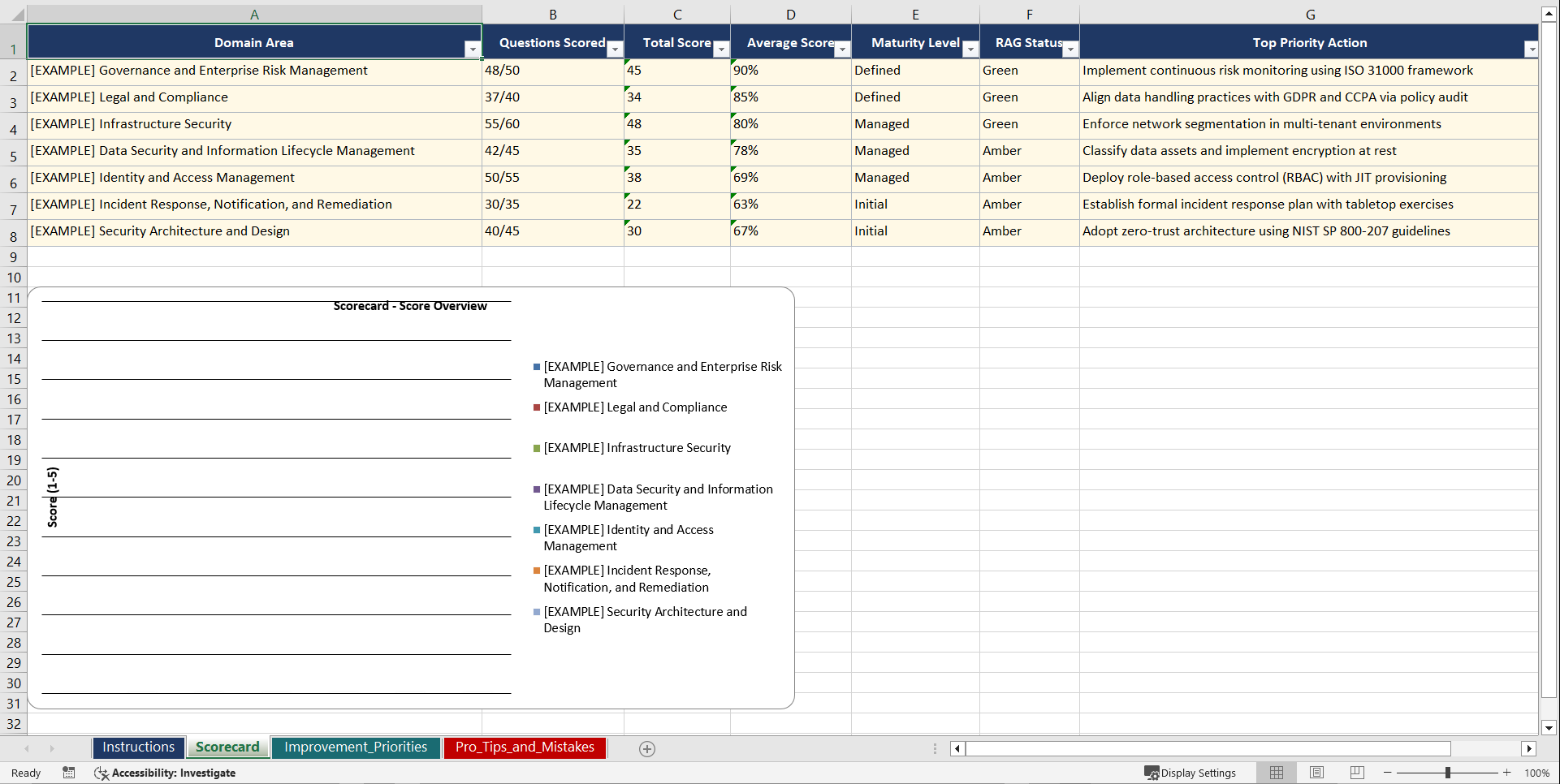Open Display Settings from the status bar
1560x784 pixels.
1191,773
